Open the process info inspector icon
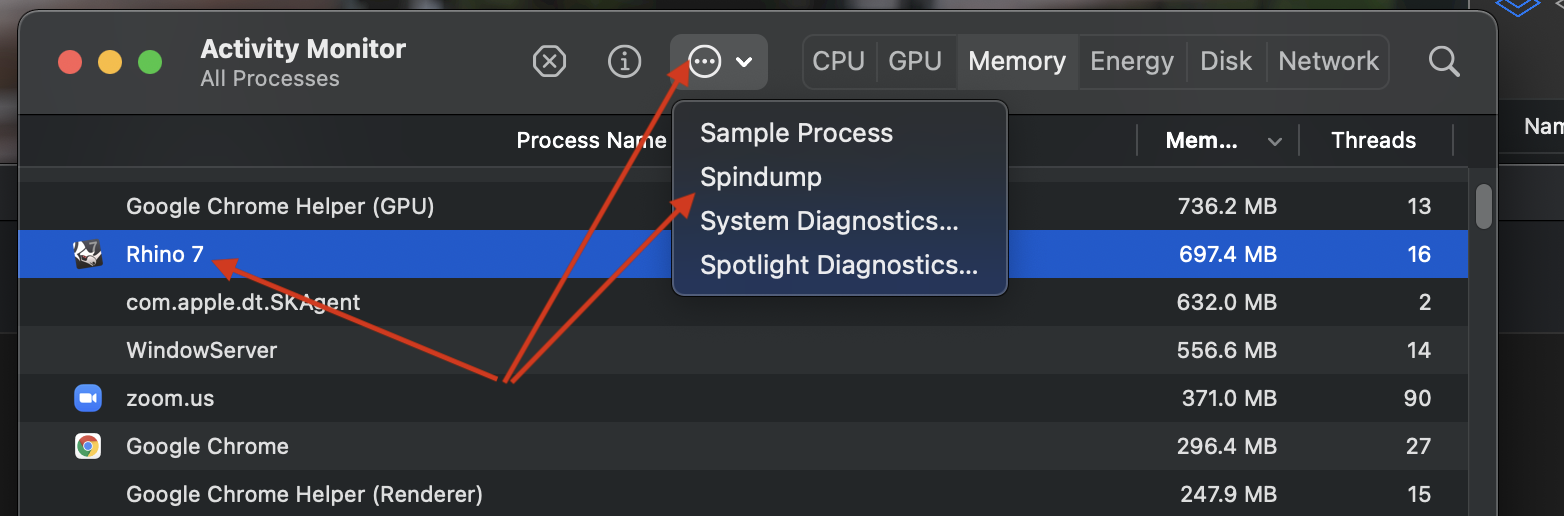 [625, 62]
